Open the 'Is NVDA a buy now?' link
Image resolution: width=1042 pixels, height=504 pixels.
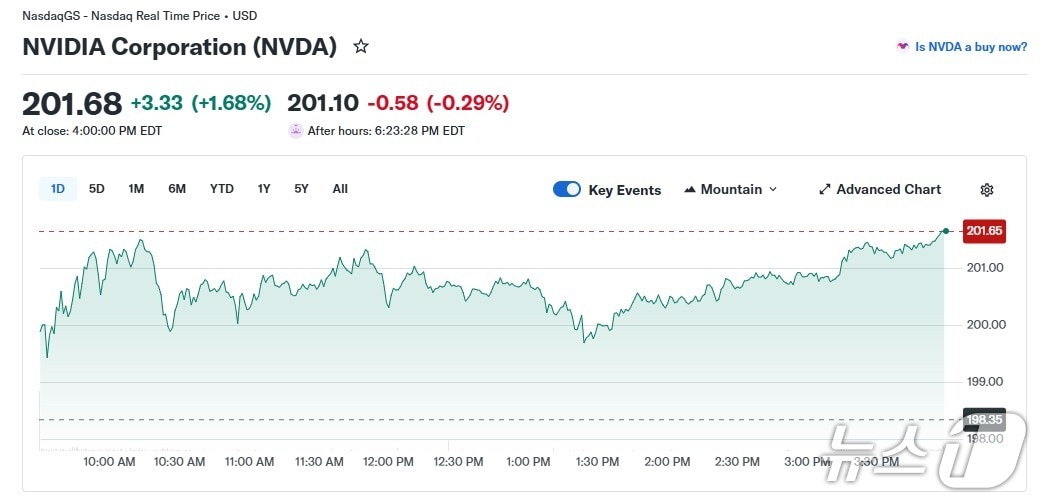click(x=971, y=47)
